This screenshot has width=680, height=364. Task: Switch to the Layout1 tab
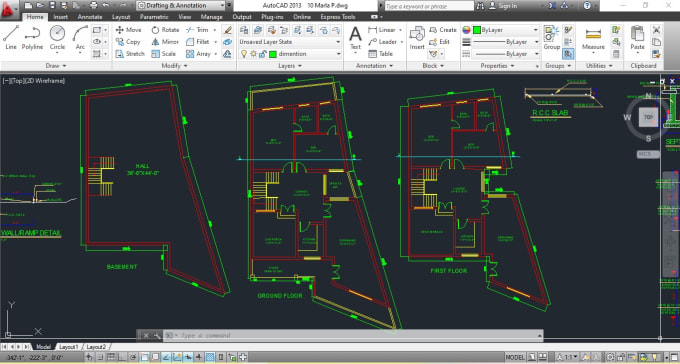coord(69,347)
